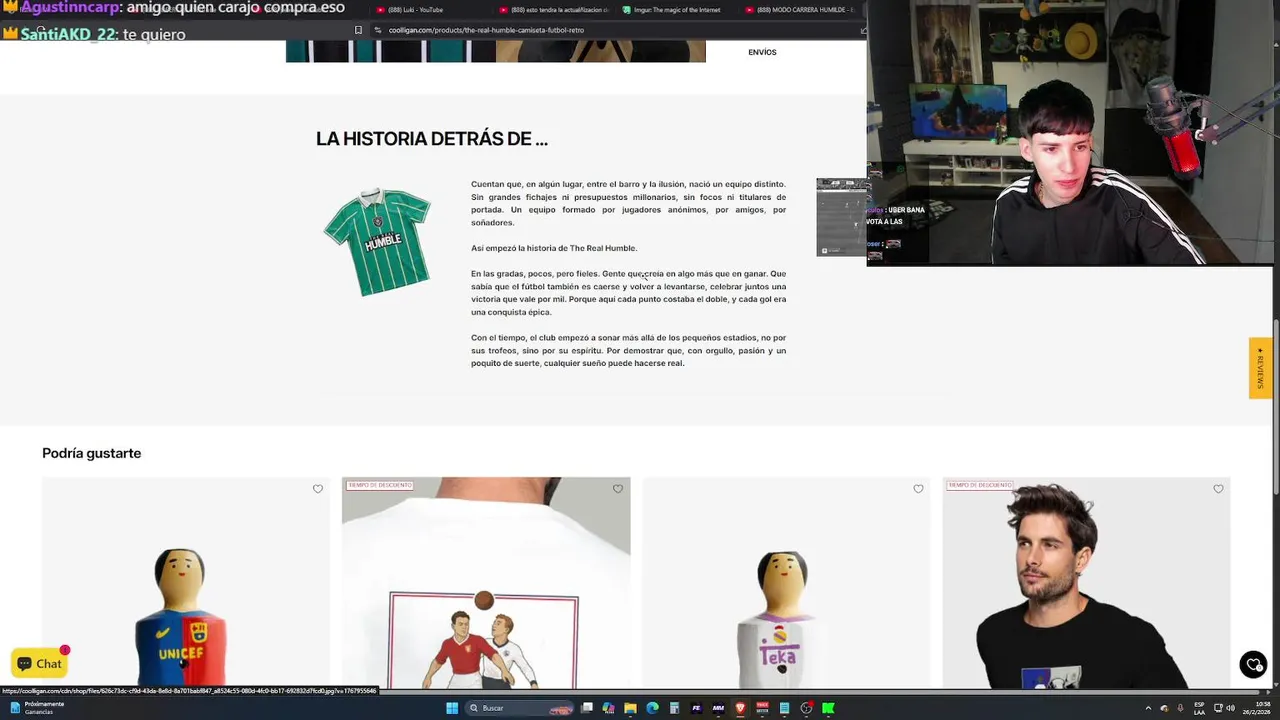Open the green Kick taskbar icon
Viewport: 1280px width, 720px height.
tap(828, 708)
